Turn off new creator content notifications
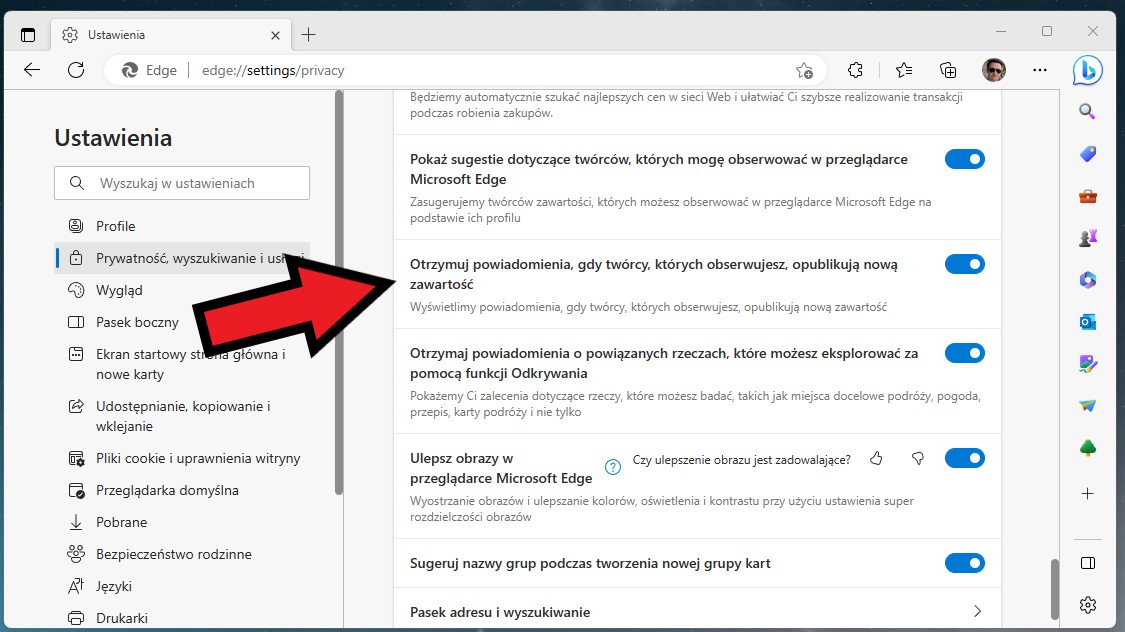 tap(964, 264)
